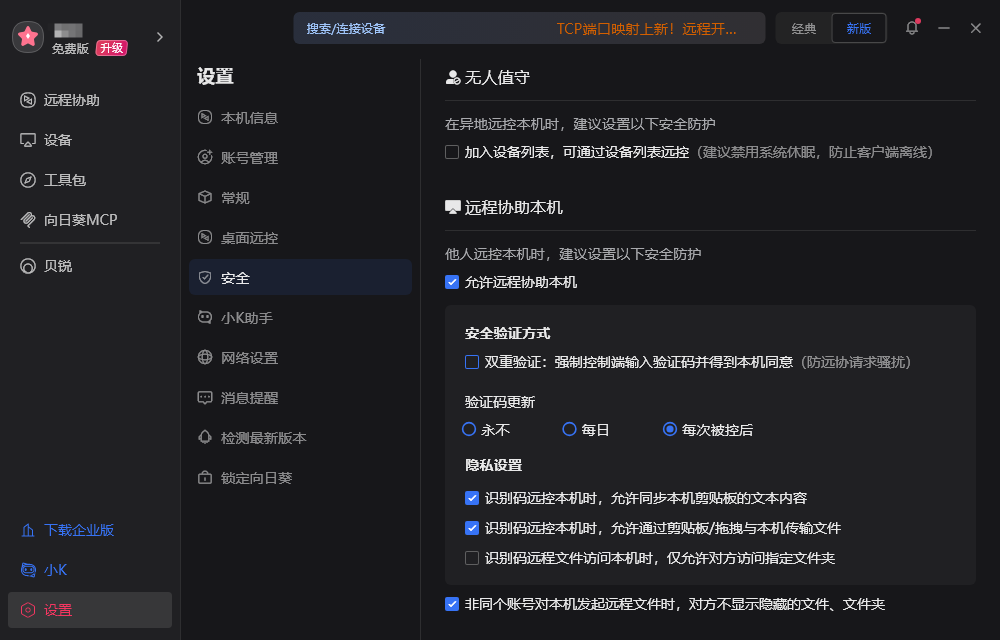Click the 检测最新版本 icon

coord(205,437)
